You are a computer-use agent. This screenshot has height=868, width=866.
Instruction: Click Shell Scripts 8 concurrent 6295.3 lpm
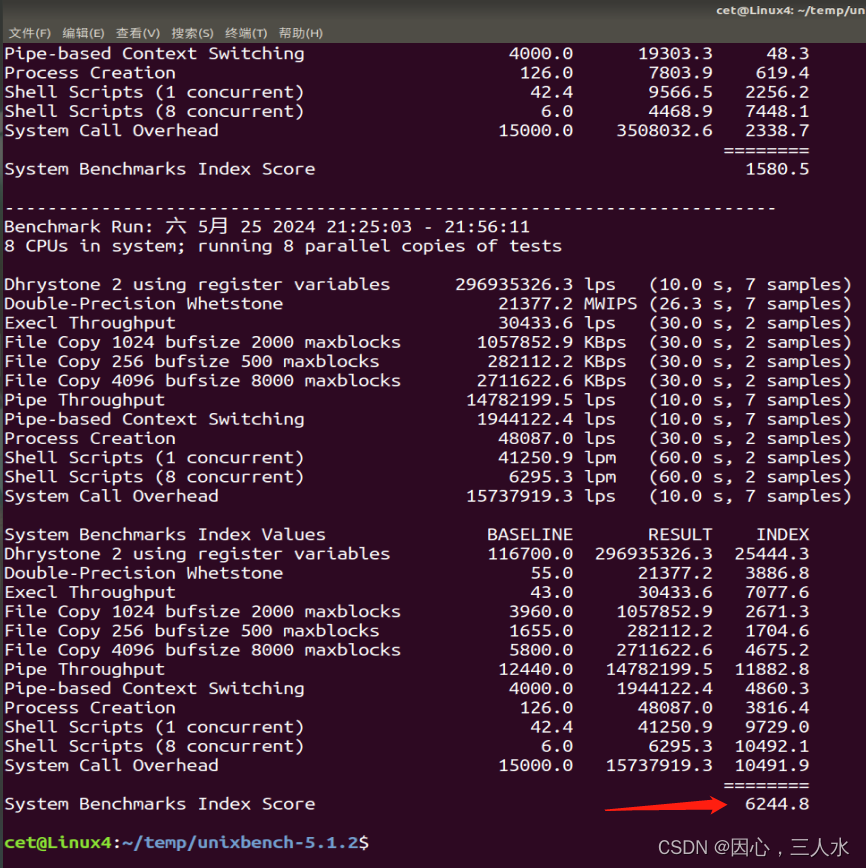(562, 477)
